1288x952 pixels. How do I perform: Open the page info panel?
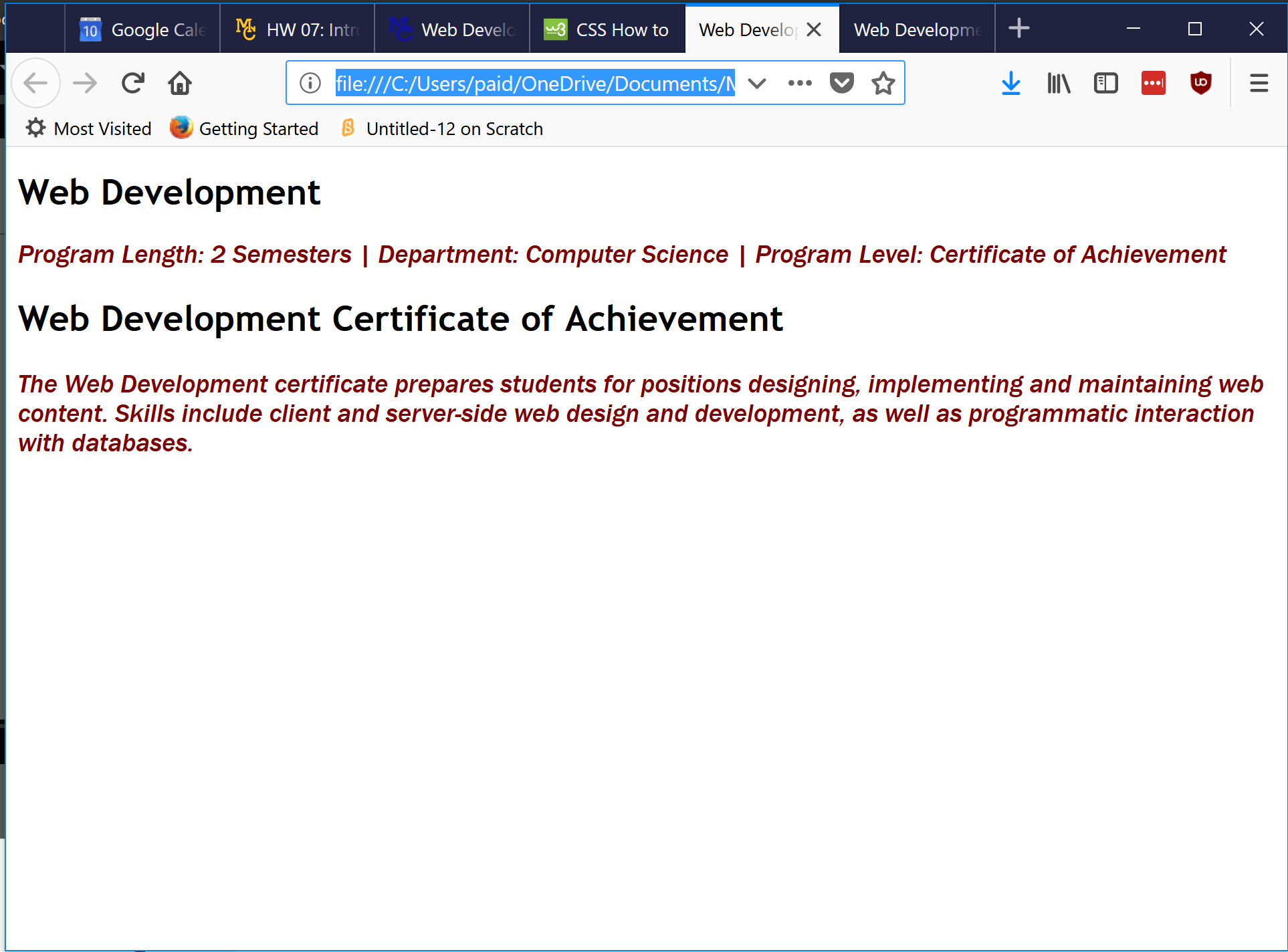pyautogui.click(x=310, y=83)
